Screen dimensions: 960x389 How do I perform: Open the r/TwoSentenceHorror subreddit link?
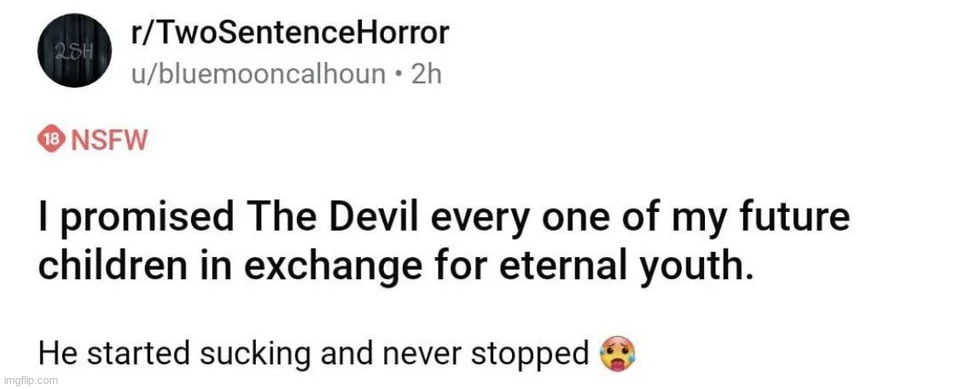pos(290,34)
